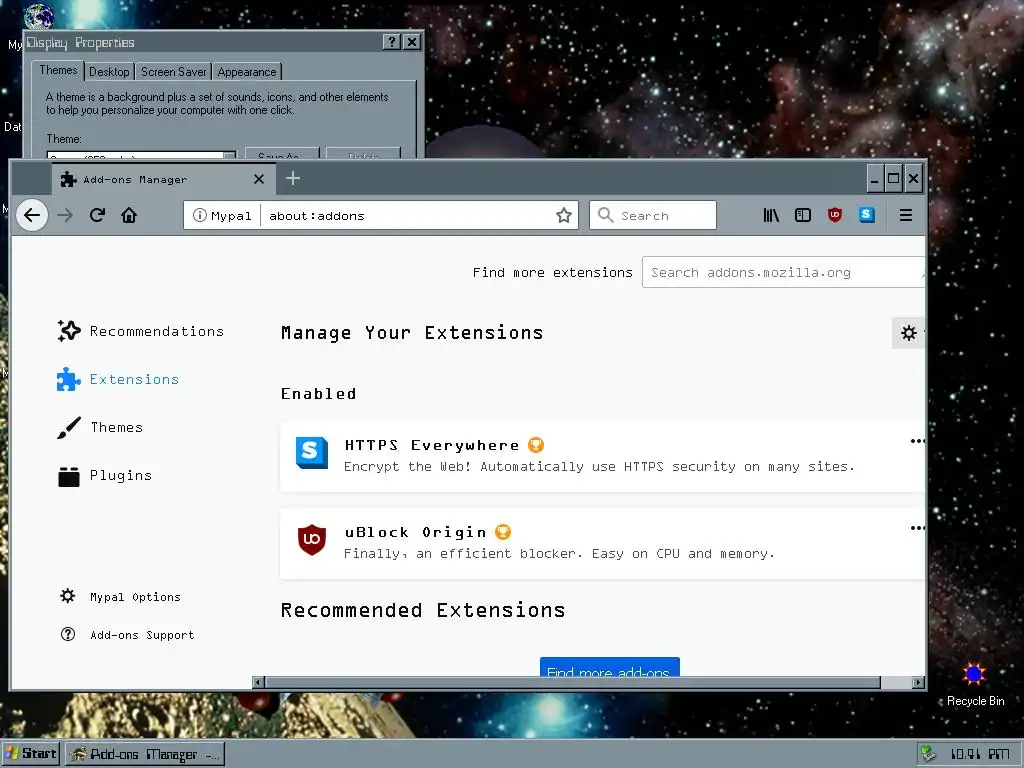
Task: Click the Themes paintbrush icon
Action: [x=69, y=428]
